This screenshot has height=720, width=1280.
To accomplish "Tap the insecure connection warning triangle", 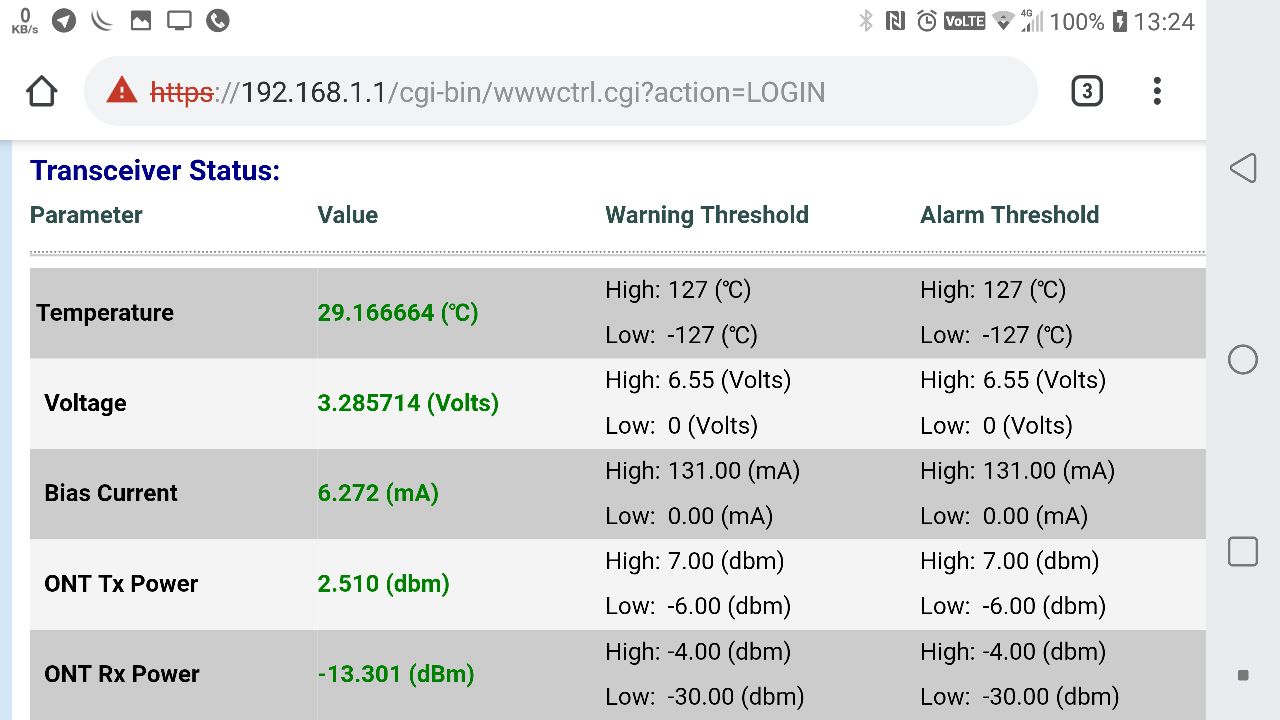I will click(121, 91).
